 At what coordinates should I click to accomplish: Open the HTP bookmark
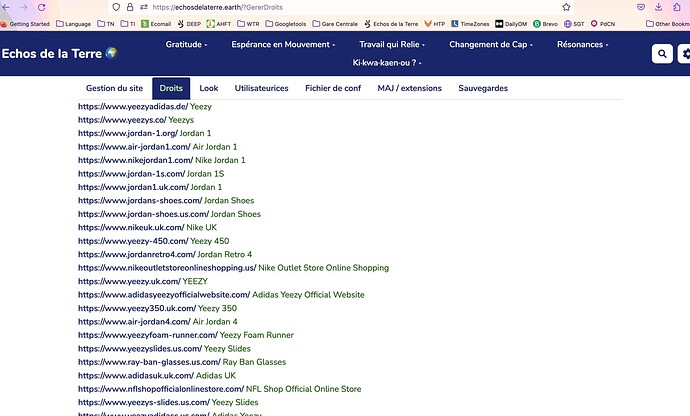434,24
